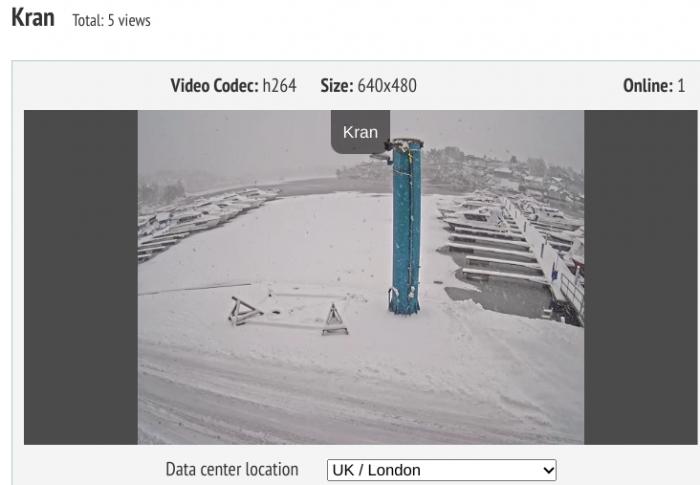
Task: Click the right dark letterbox bar
Action: click(x=641, y=277)
